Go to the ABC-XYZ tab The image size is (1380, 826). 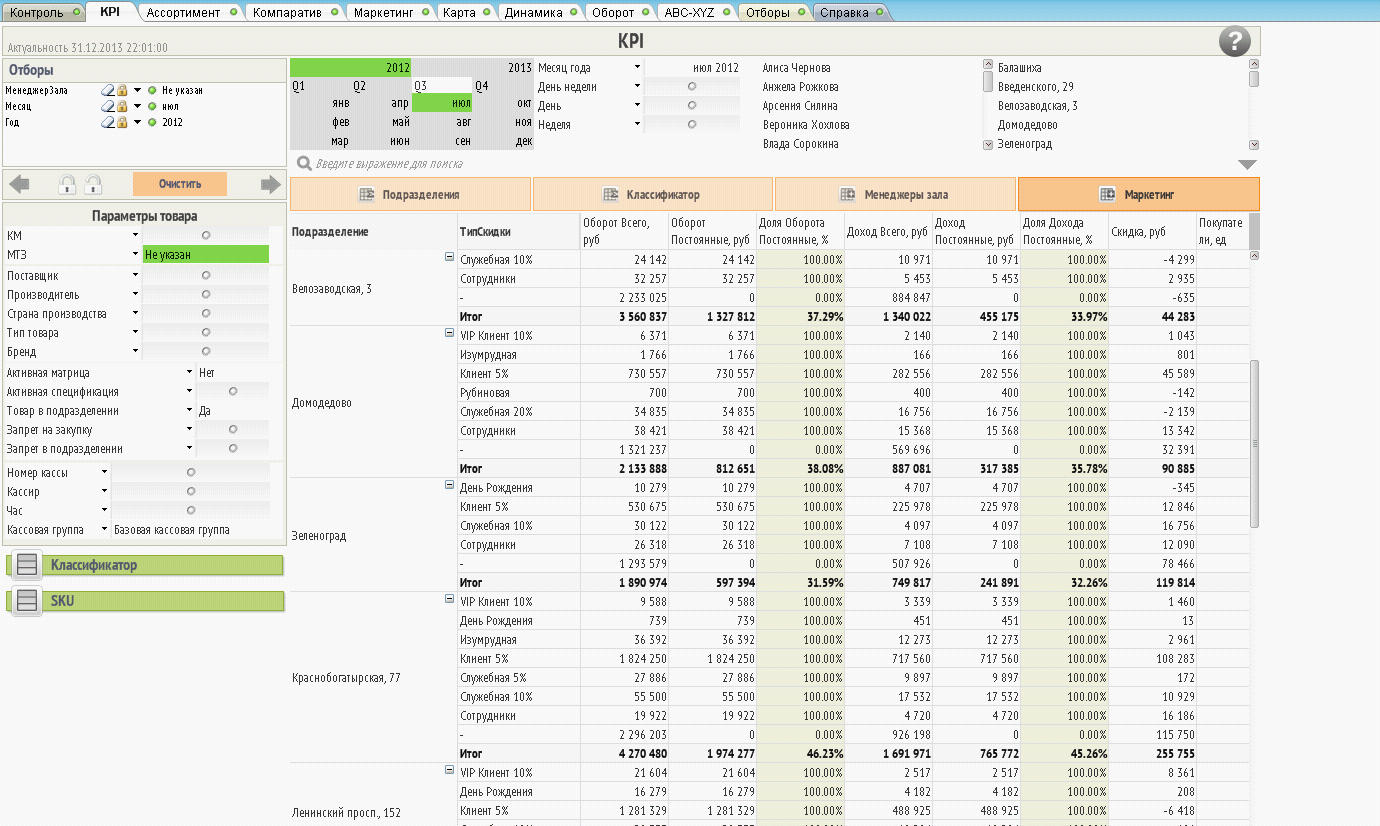(696, 12)
